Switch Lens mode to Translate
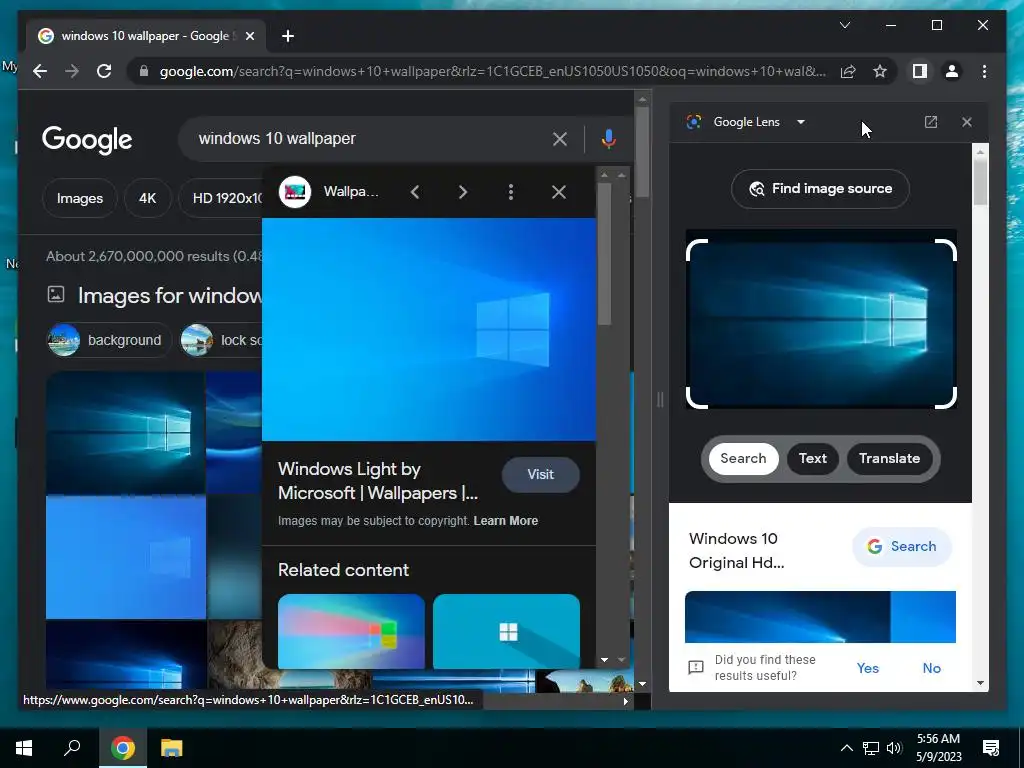1024x768 pixels. coord(889,458)
